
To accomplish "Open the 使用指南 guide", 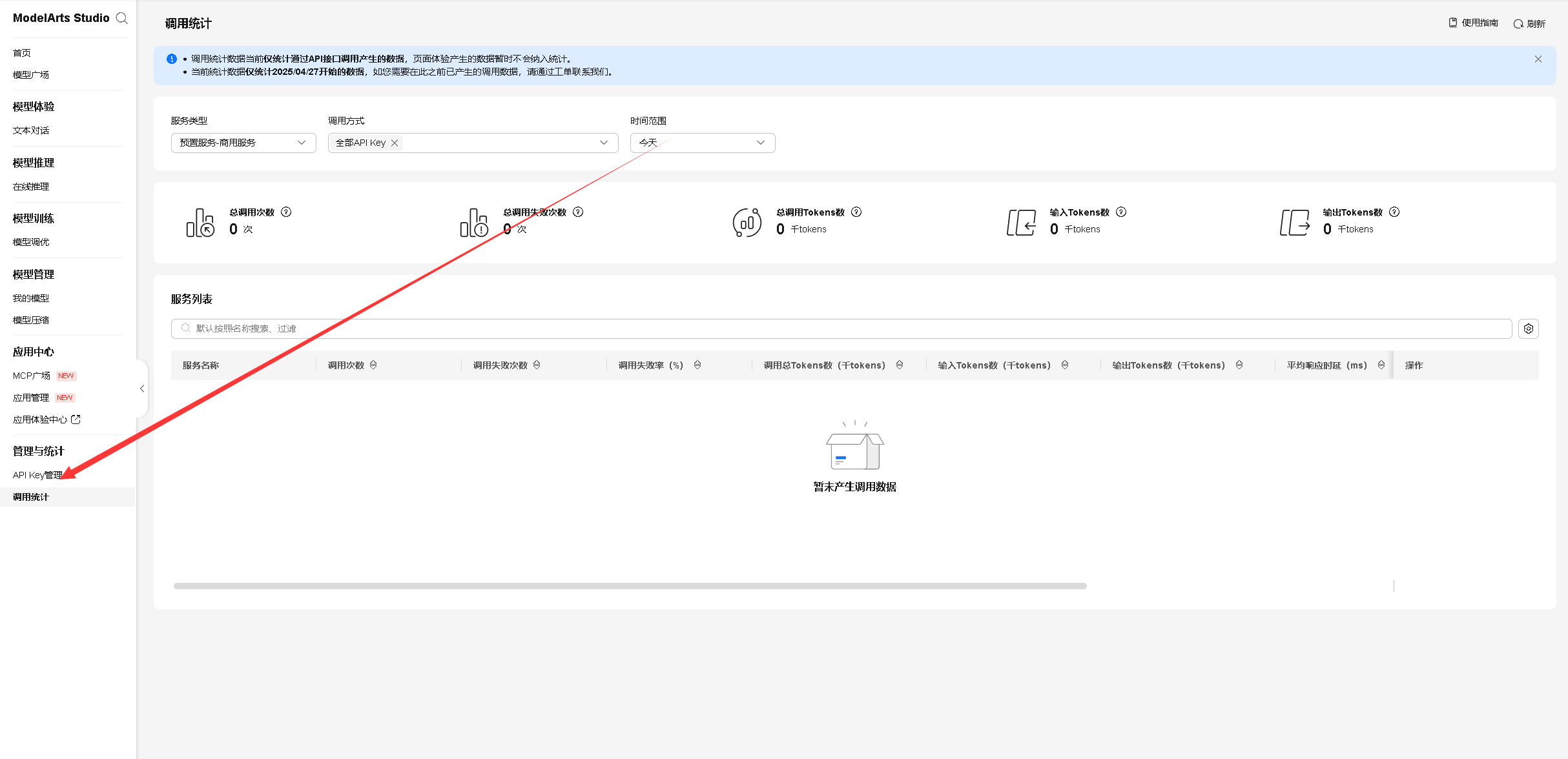I will [1473, 23].
